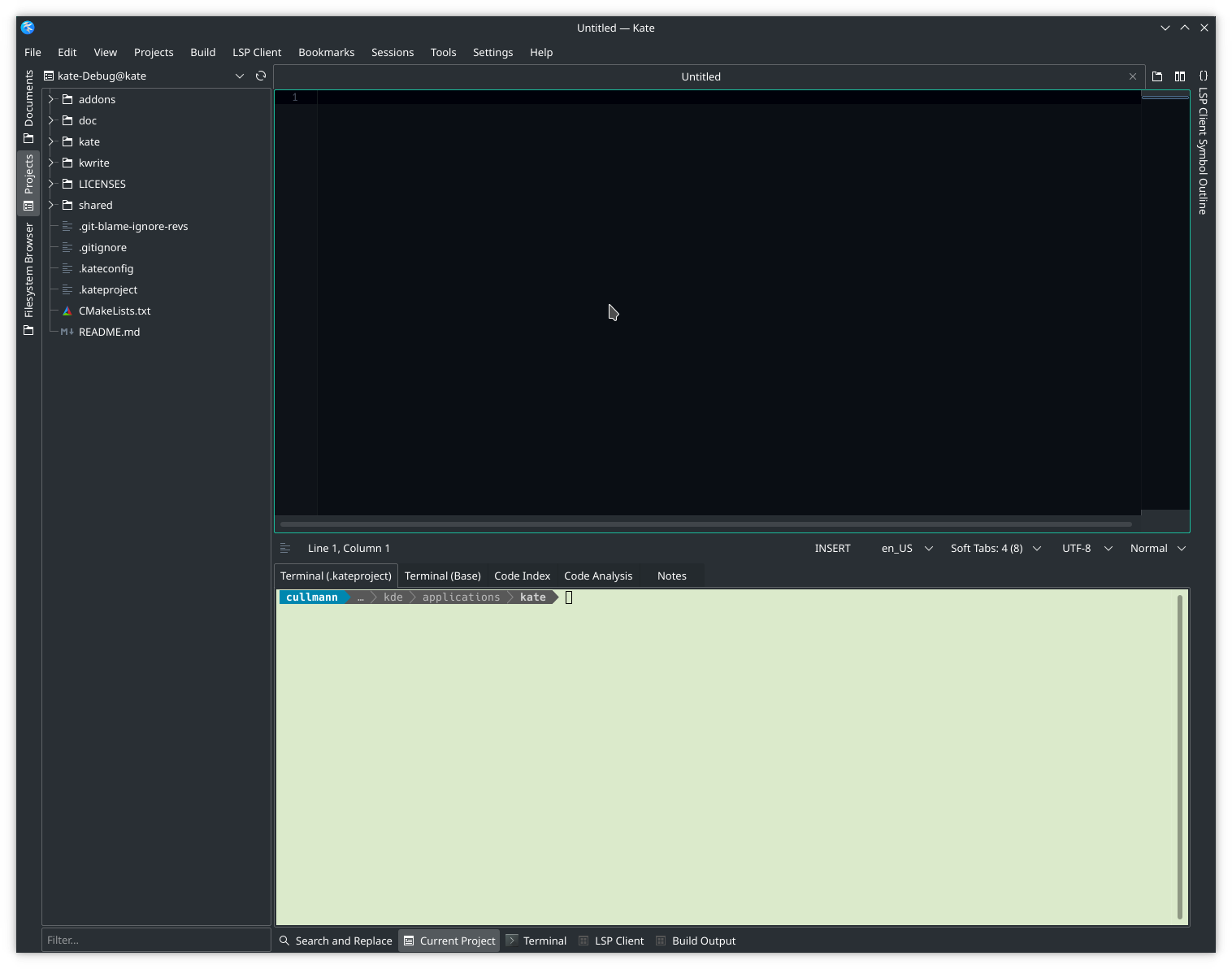The width and height of the screenshot is (1232, 969).
Task: Click the editor horizontal scrollbar
Action: [x=705, y=524]
